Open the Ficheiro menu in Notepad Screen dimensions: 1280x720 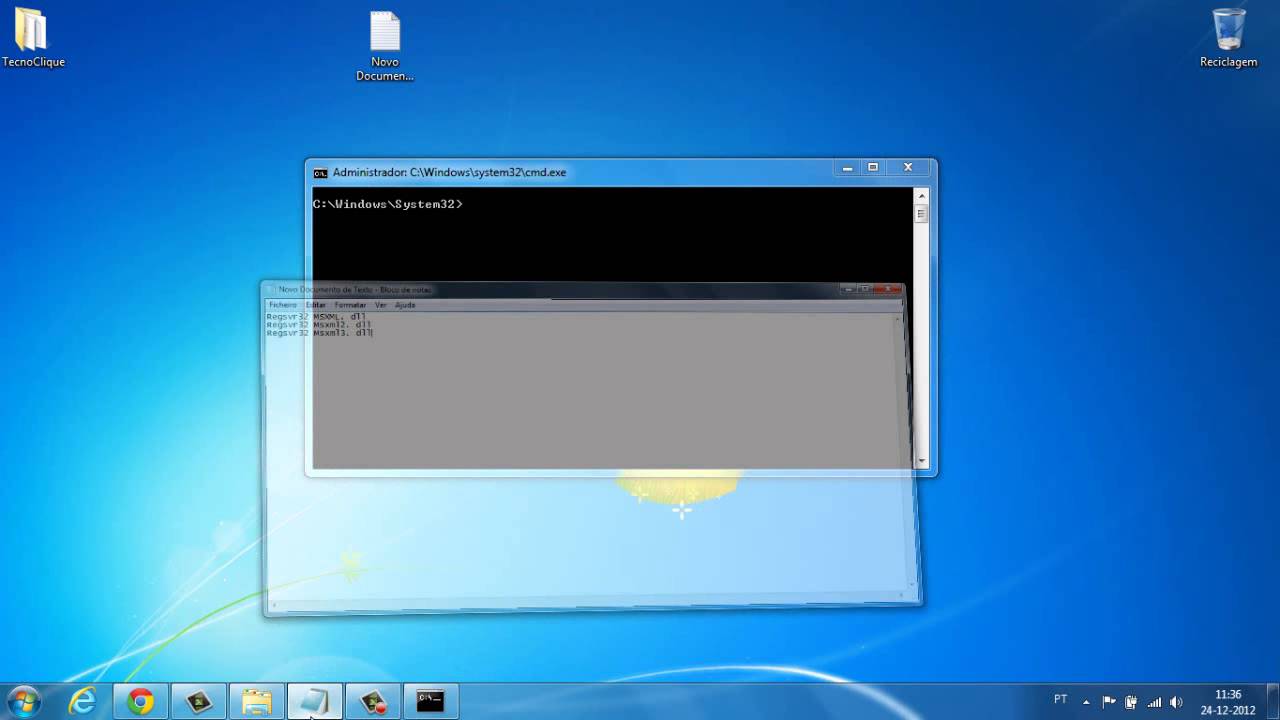283,305
